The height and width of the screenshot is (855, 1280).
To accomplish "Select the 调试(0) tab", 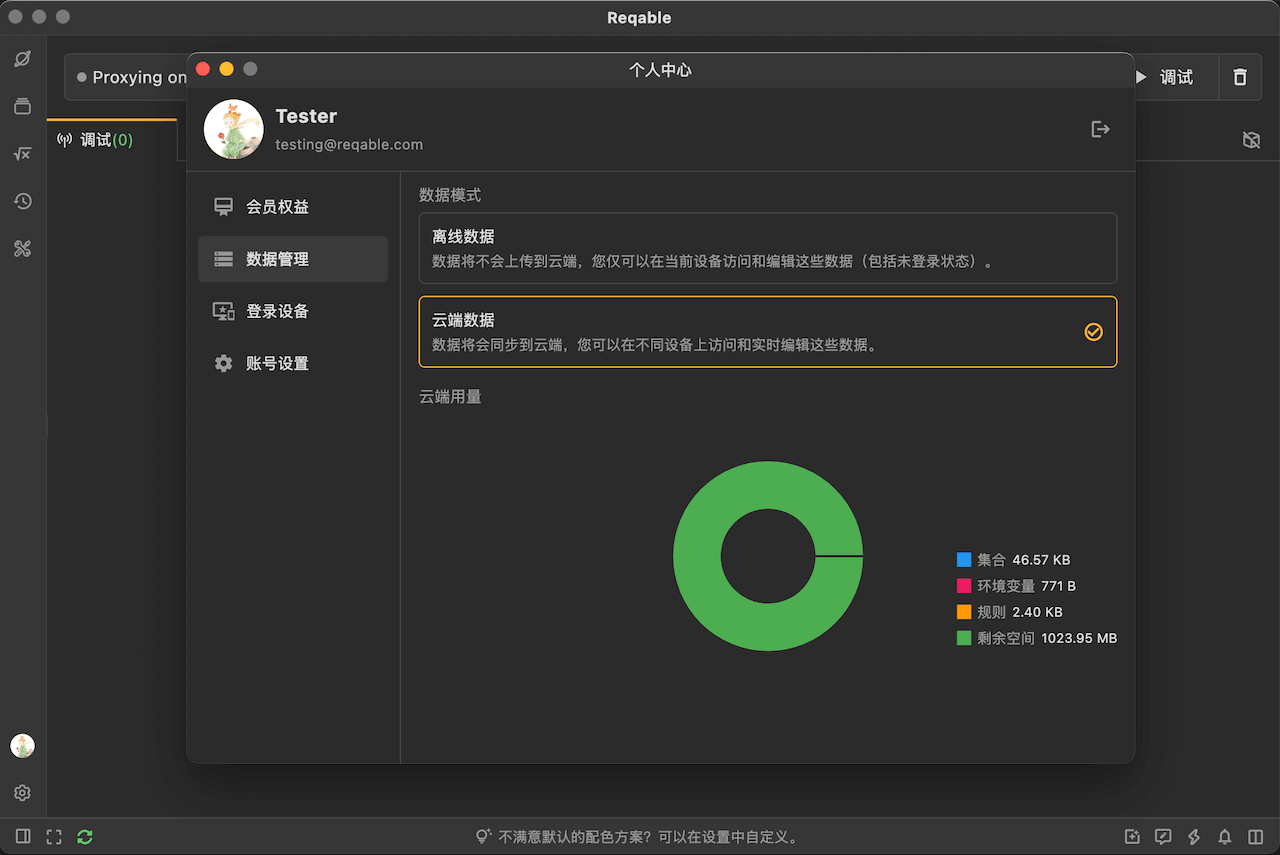I will pos(96,140).
